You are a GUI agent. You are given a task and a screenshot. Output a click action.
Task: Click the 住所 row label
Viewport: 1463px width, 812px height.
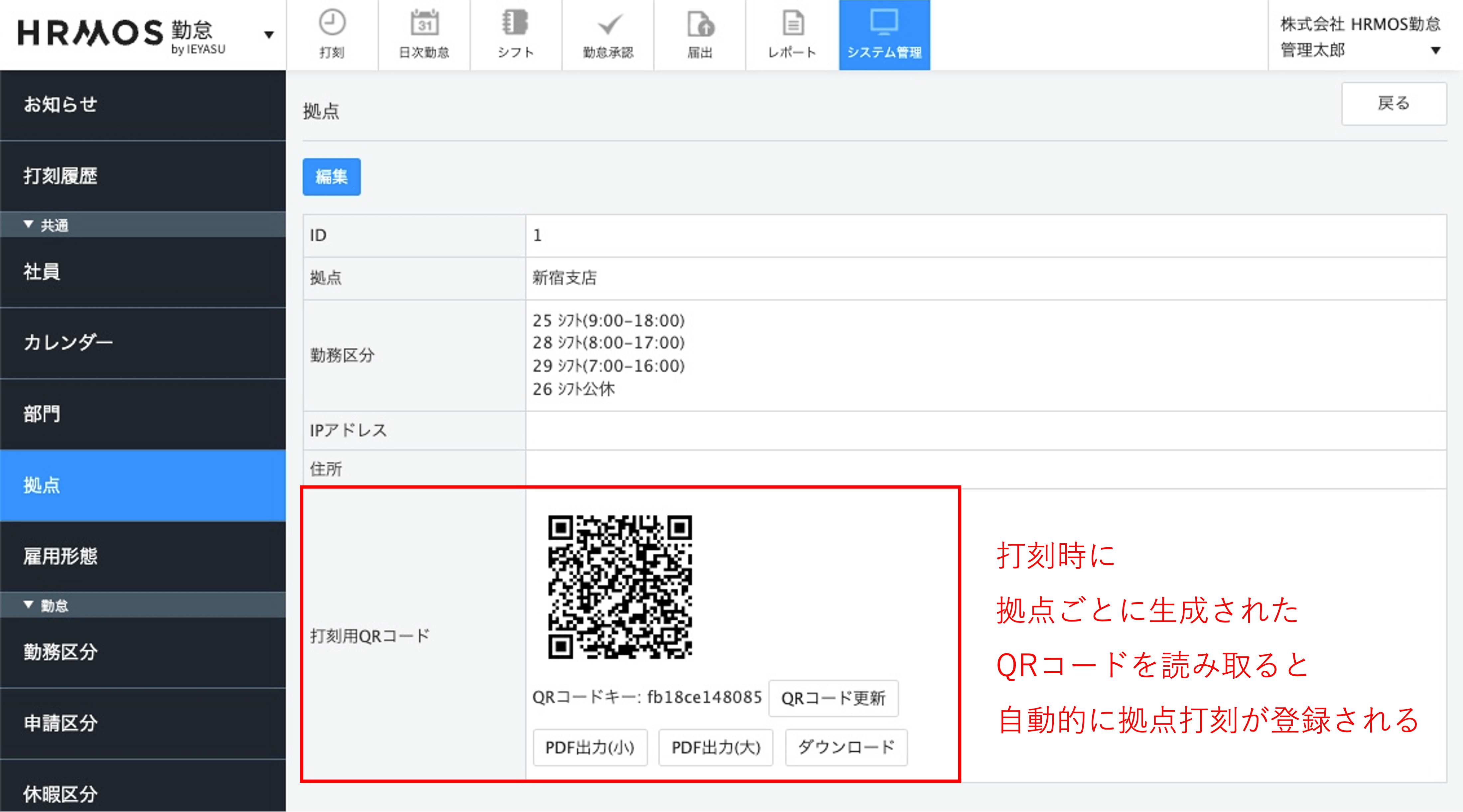[326, 469]
